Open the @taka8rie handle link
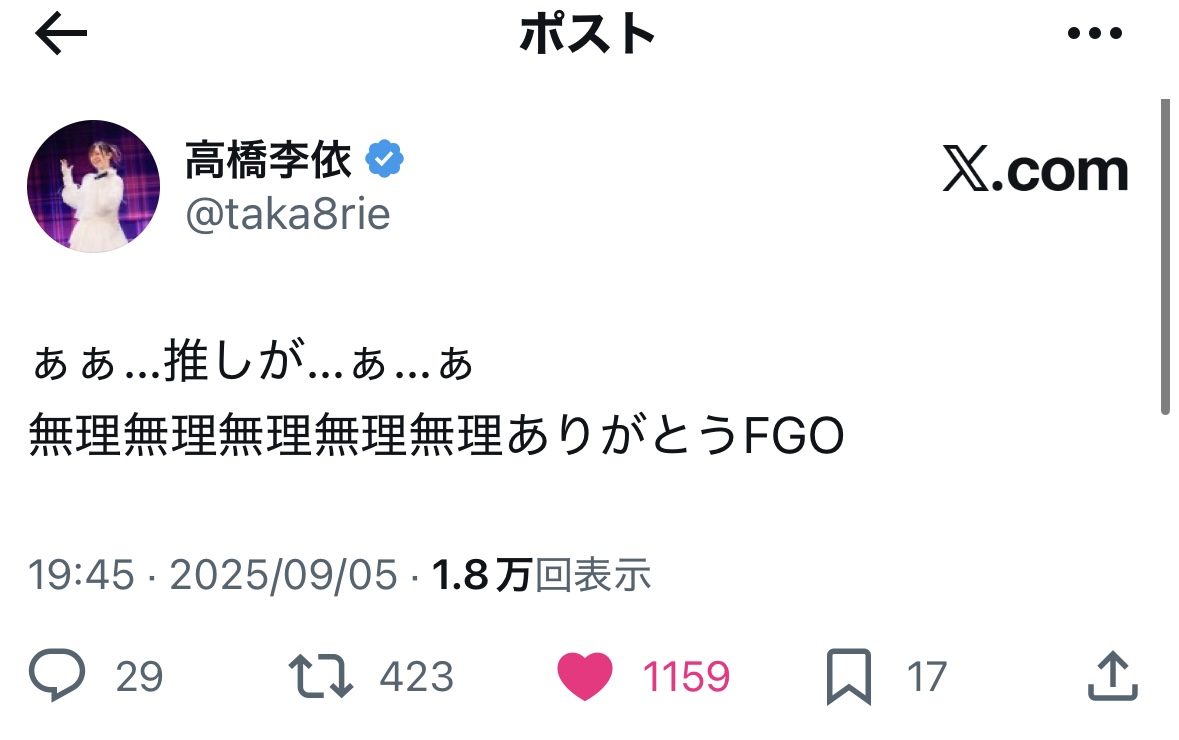This screenshot has height=740, width=1179. point(288,213)
